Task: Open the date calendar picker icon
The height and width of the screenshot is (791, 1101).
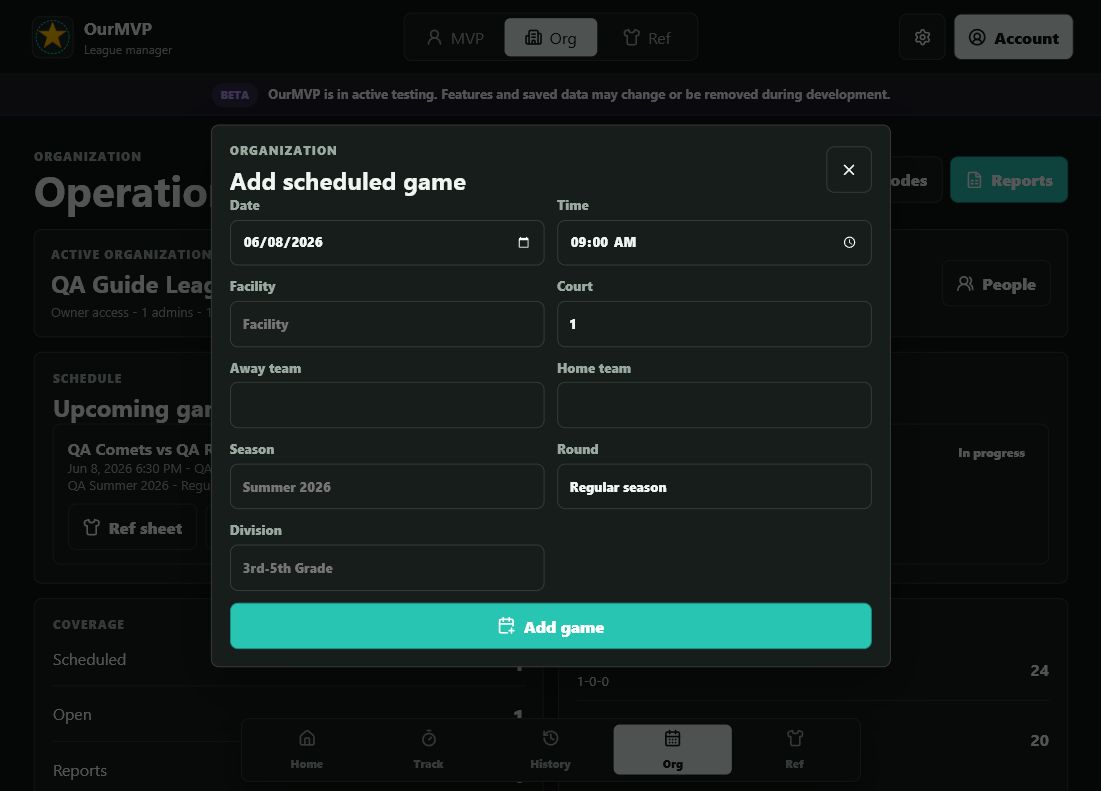Action: (523, 243)
